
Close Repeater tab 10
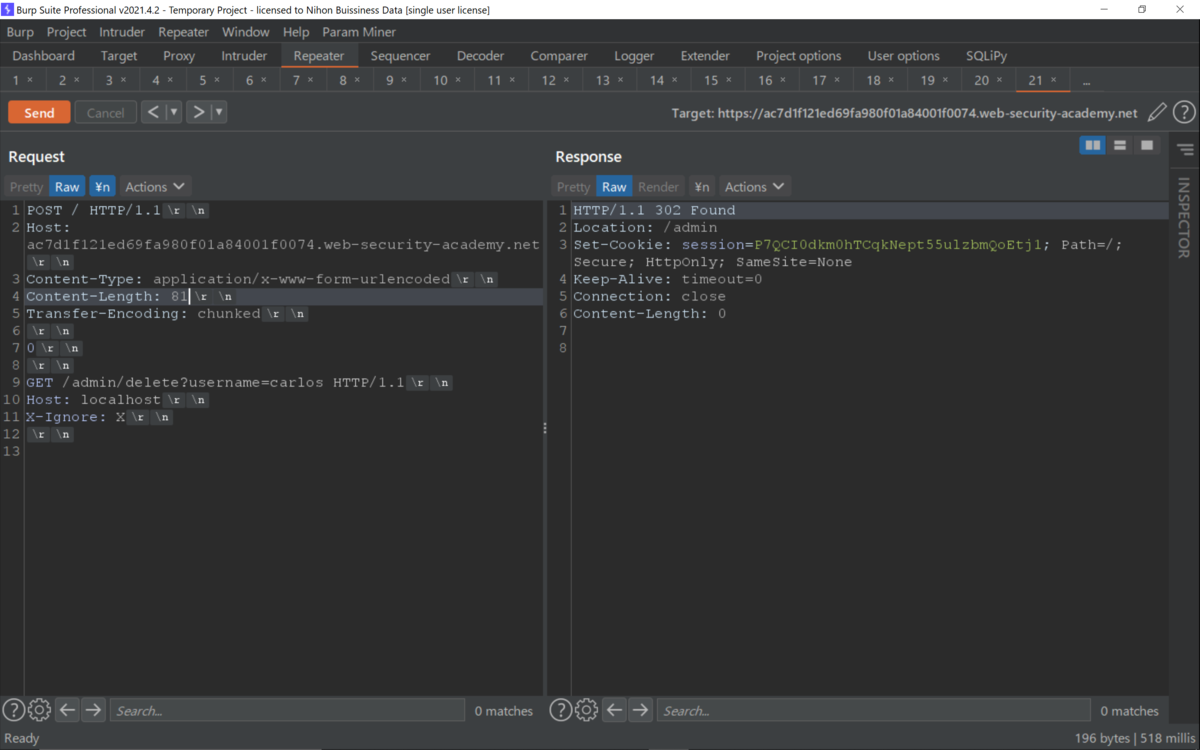[x=459, y=80]
